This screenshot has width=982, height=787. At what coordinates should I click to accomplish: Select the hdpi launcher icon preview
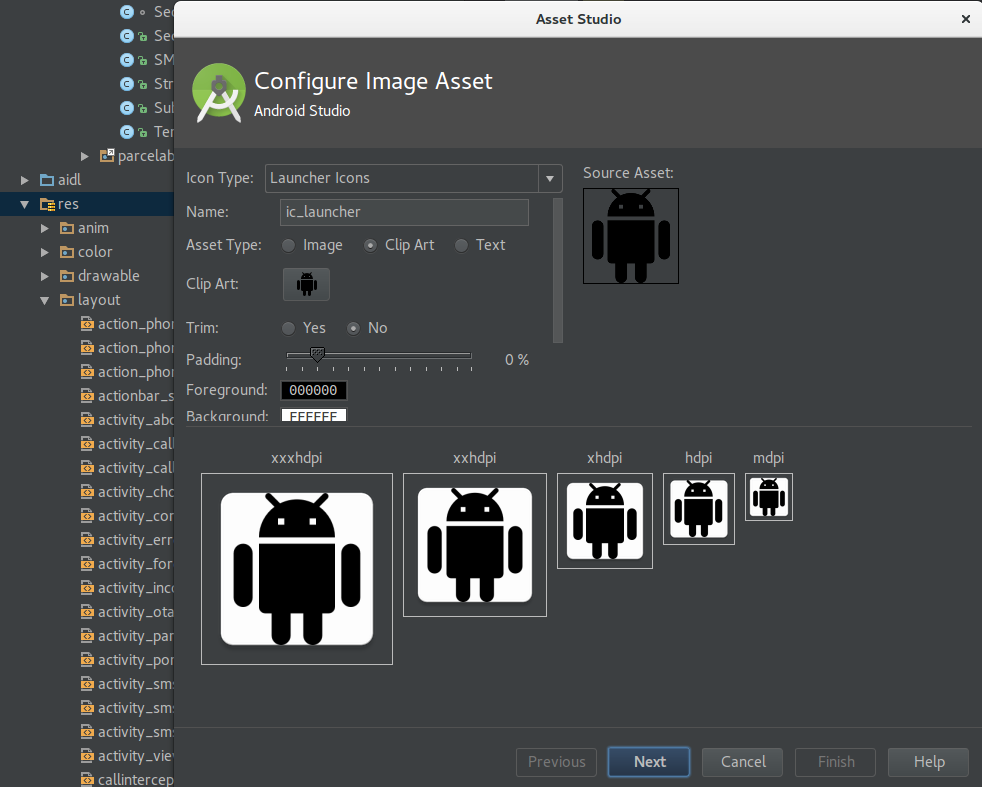[699, 509]
